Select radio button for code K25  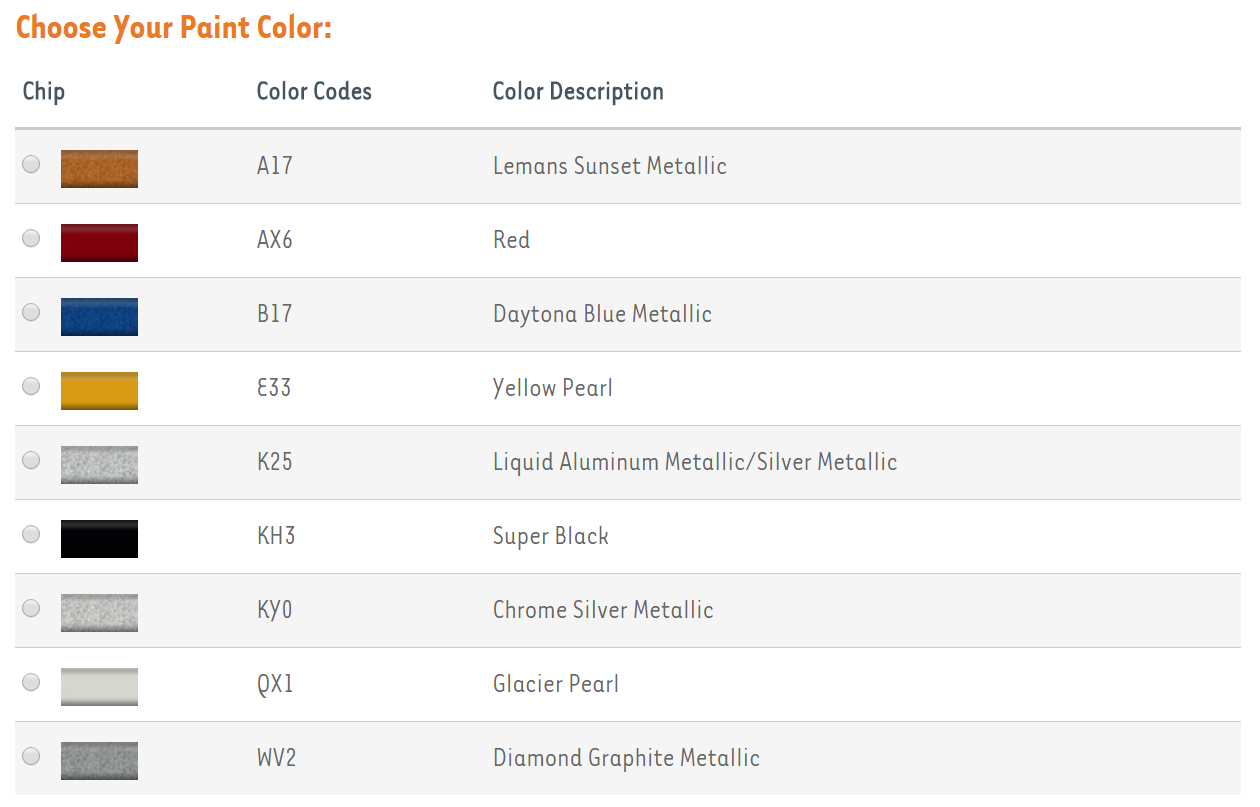(32, 460)
